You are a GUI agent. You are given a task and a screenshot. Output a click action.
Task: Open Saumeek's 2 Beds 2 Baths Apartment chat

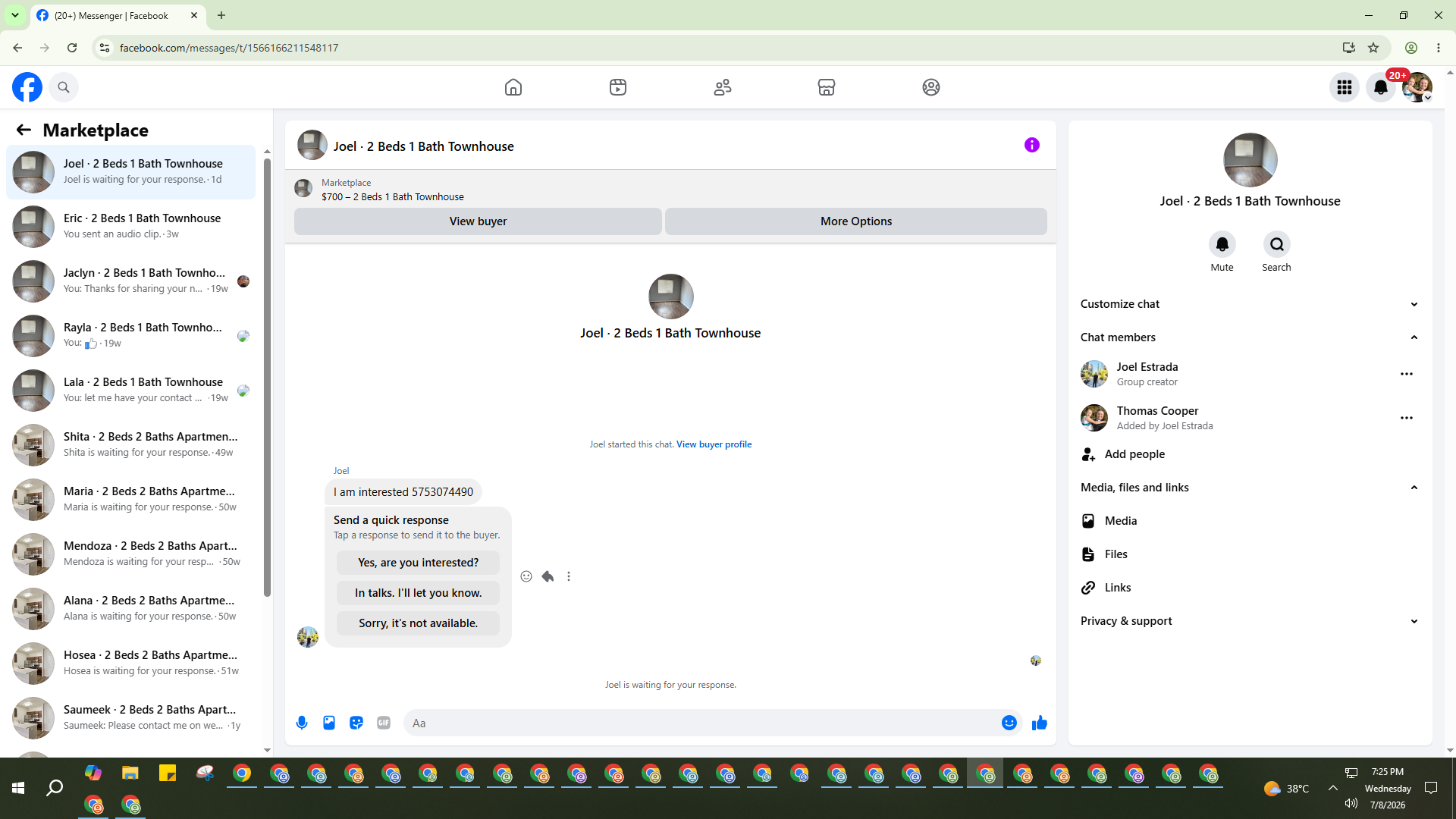tap(130, 717)
